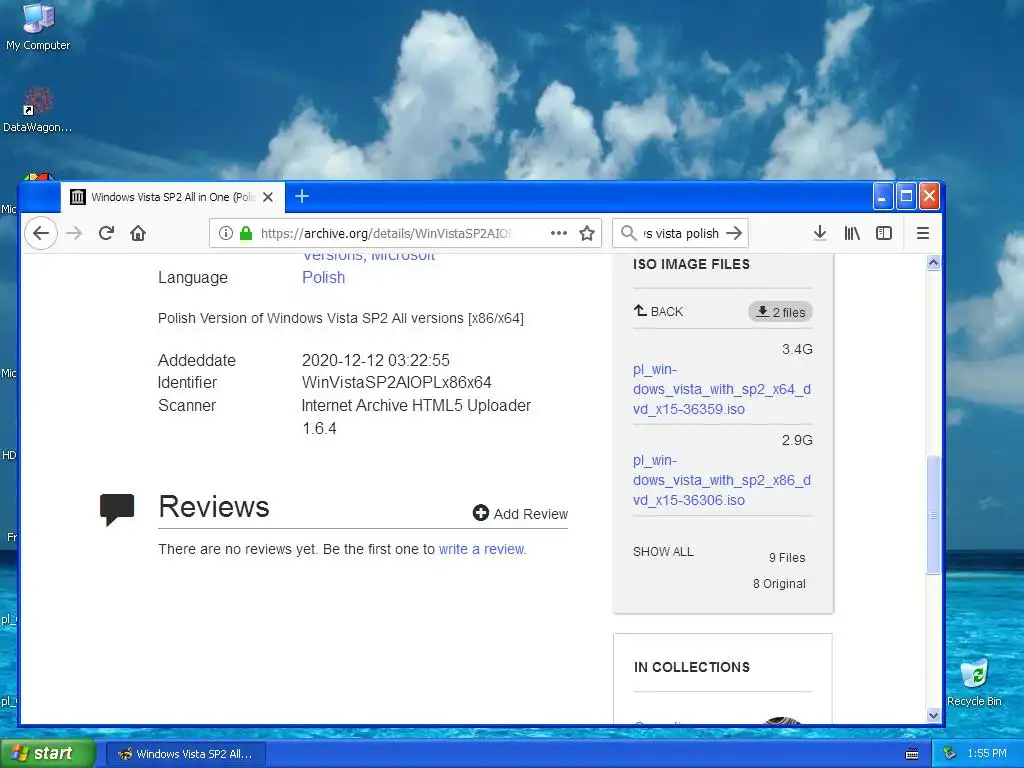Select the Windows Vista SP2 All in One tab
This screenshot has height=768, width=1024.
click(173, 197)
